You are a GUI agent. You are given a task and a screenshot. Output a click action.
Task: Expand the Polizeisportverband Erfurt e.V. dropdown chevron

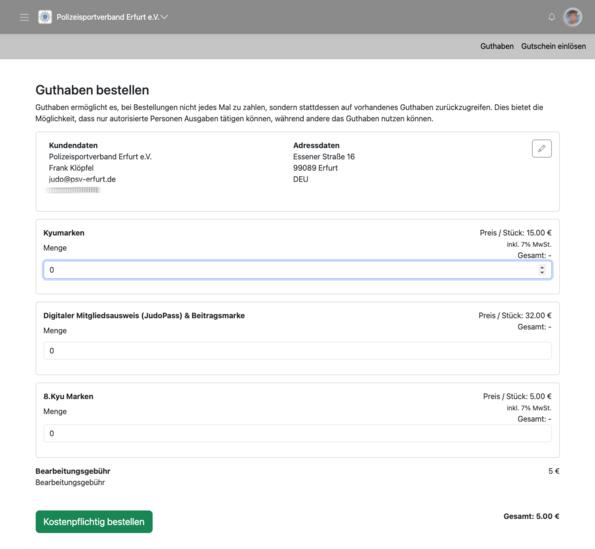164,17
